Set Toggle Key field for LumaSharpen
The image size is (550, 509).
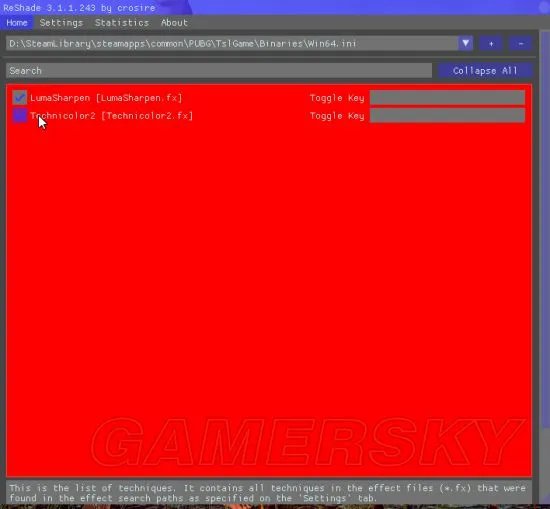[x=448, y=98]
